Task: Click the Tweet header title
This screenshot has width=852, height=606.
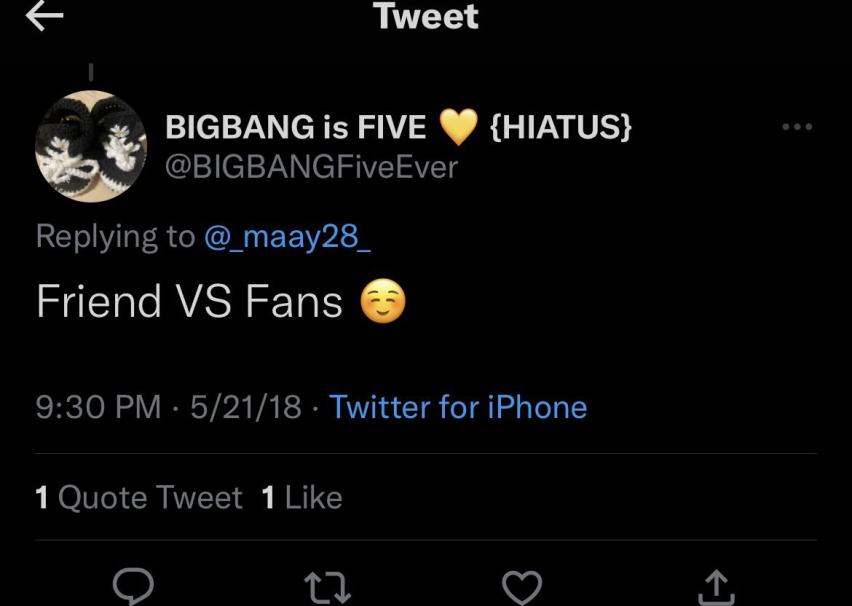Action: pyautogui.click(x=426, y=17)
